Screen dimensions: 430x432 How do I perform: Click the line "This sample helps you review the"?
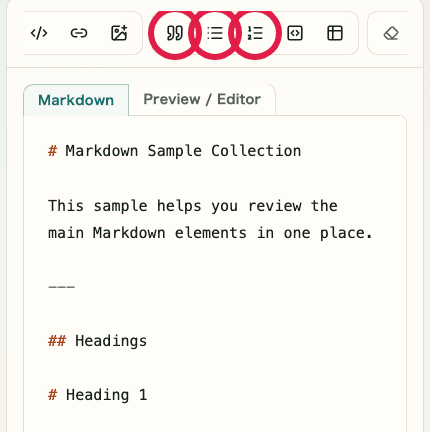coord(193,206)
